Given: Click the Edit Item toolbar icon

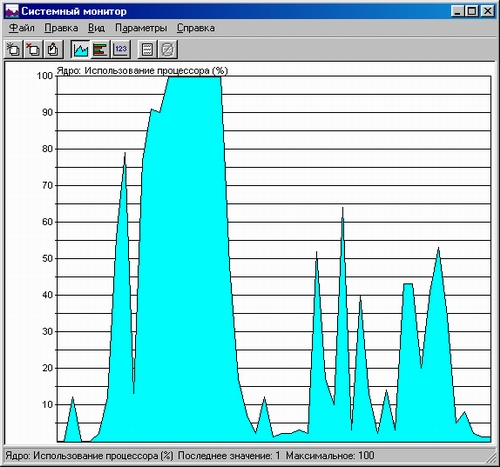Looking at the screenshot, I should tap(53, 50).
